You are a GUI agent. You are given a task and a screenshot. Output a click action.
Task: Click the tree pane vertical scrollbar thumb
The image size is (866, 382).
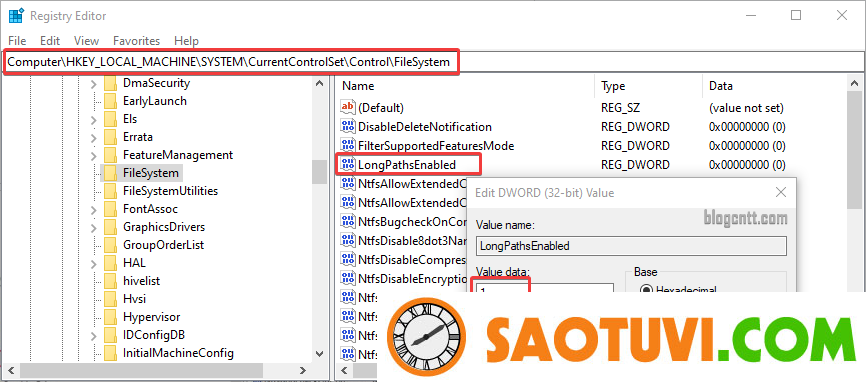pyautogui.click(x=319, y=172)
